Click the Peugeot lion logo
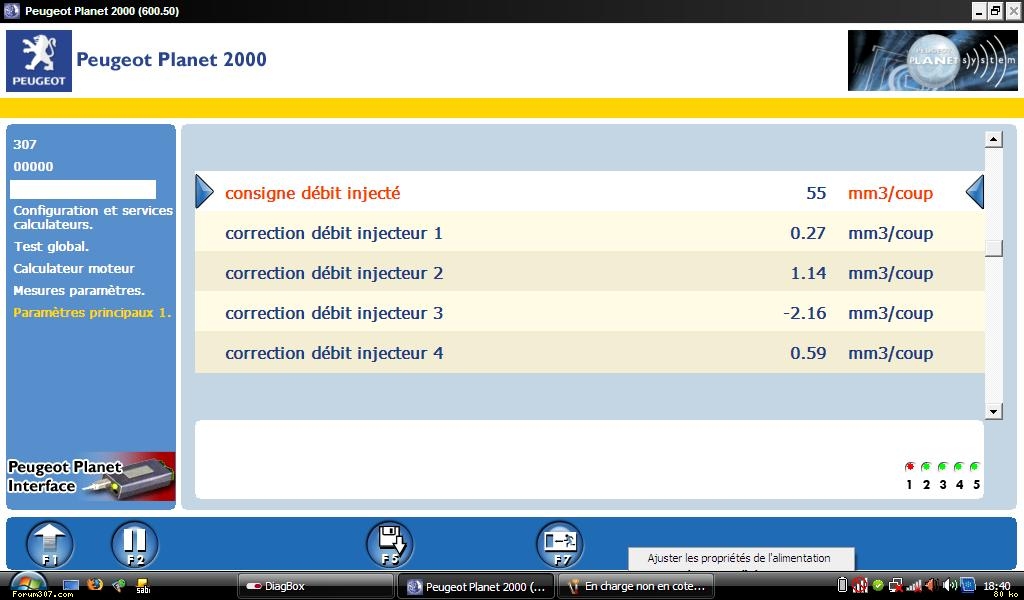Viewport: 1024px width, 600px height. pos(39,61)
